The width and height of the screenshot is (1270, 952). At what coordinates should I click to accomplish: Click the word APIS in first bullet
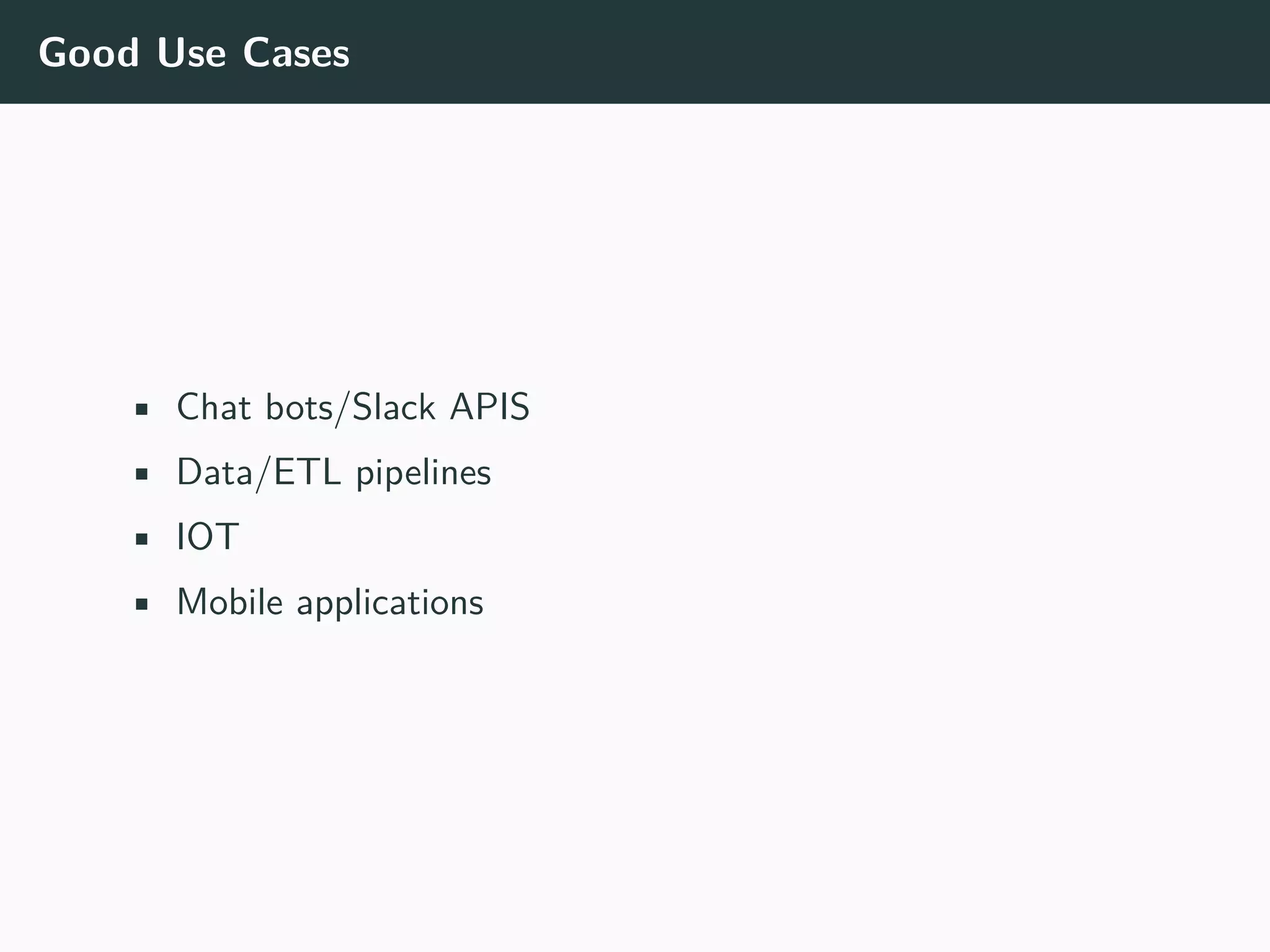click(x=489, y=407)
